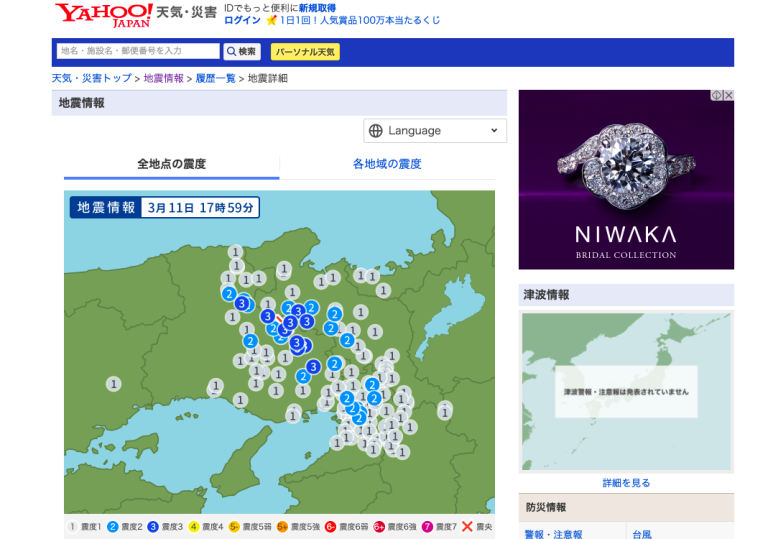Click the chevron arrow in the Language selector
Image resolution: width=768 pixels, height=539 pixels.
tap(494, 131)
